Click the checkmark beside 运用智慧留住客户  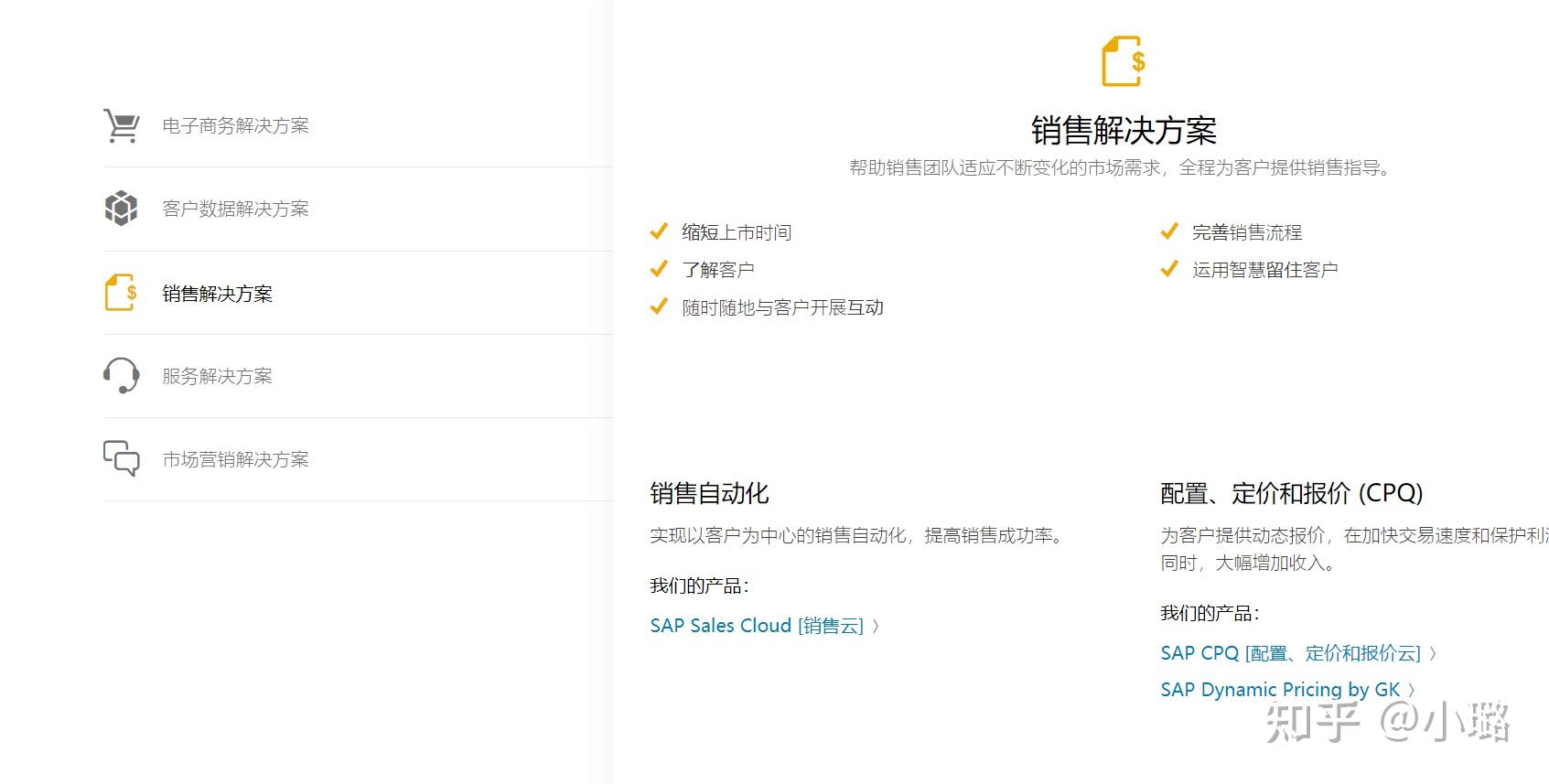tap(1169, 269)
